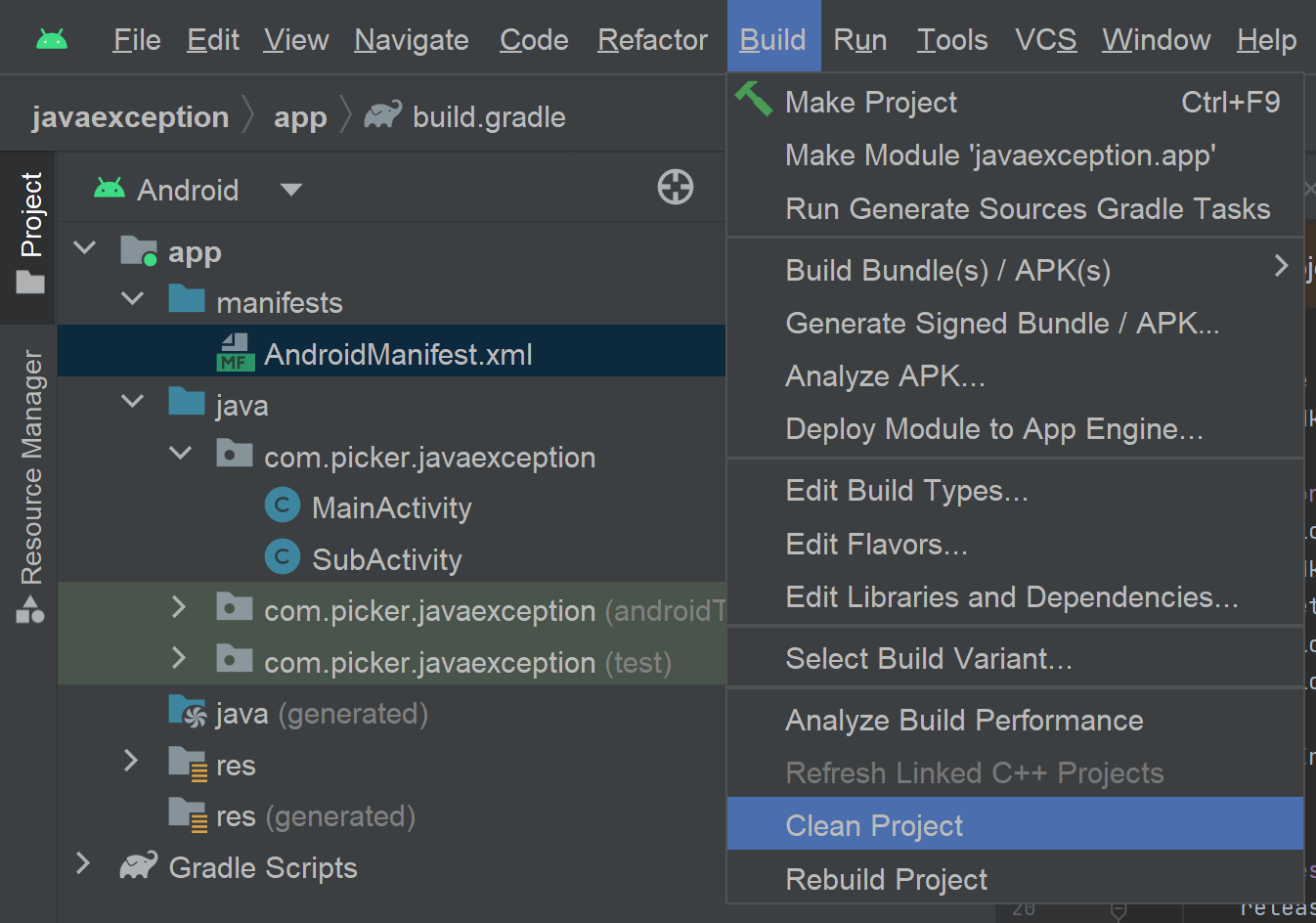This screenshot has height=923, width=1316.
Task: Select Clean Project from Build menu
Action: tap(874, 826)
